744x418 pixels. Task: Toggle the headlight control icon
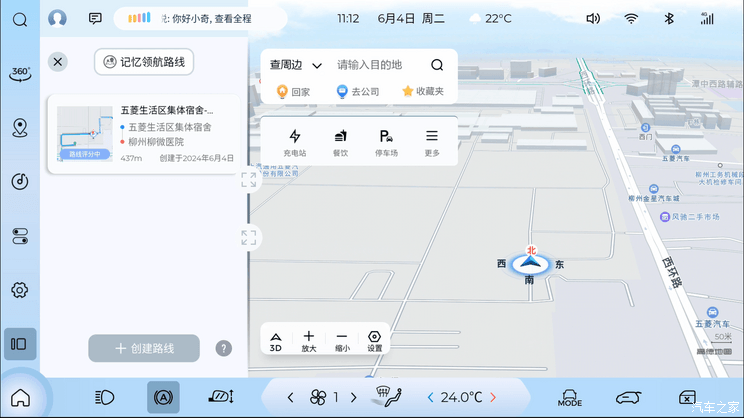pos(104,397)
